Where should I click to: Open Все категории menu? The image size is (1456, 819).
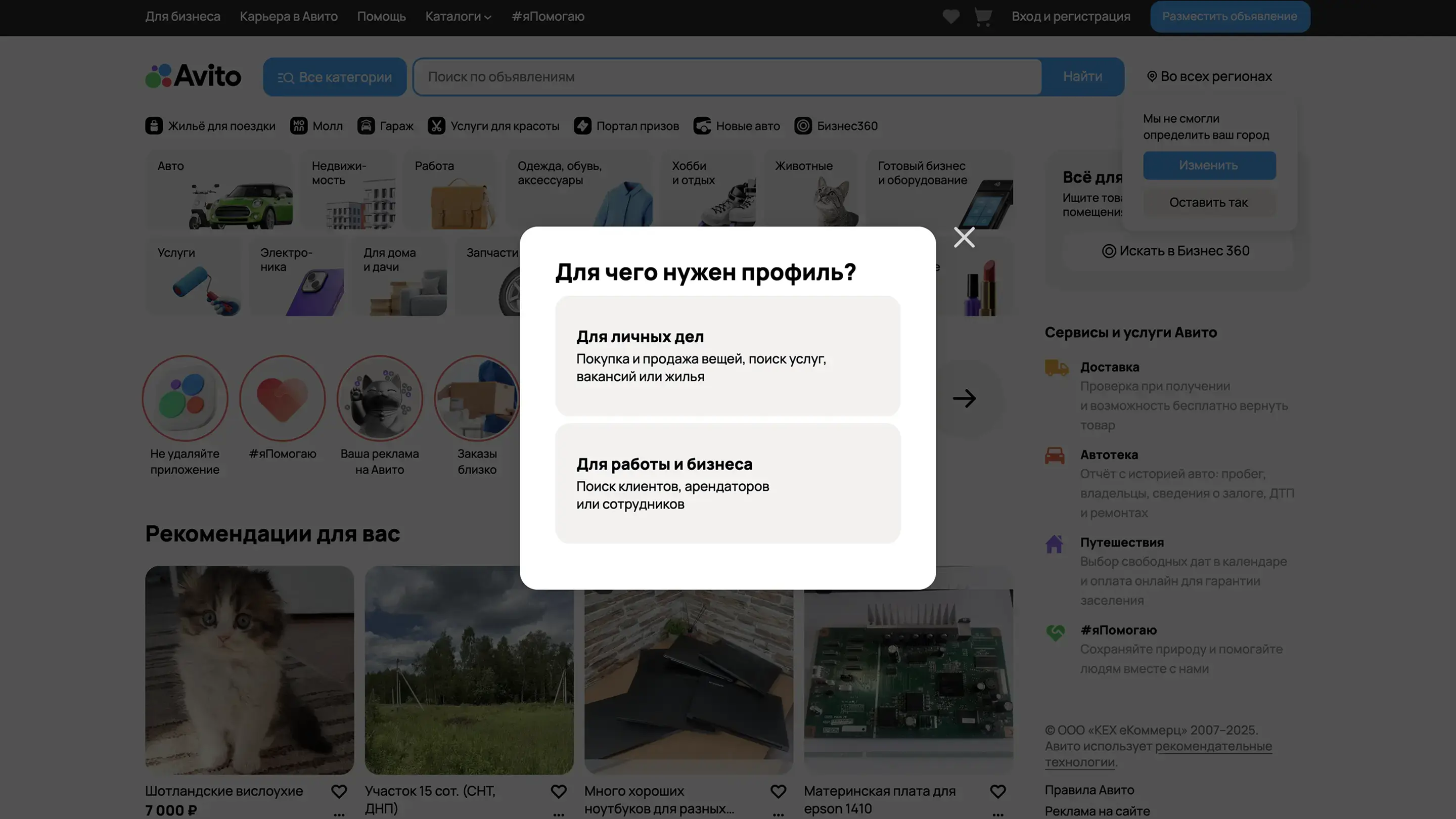335,77
